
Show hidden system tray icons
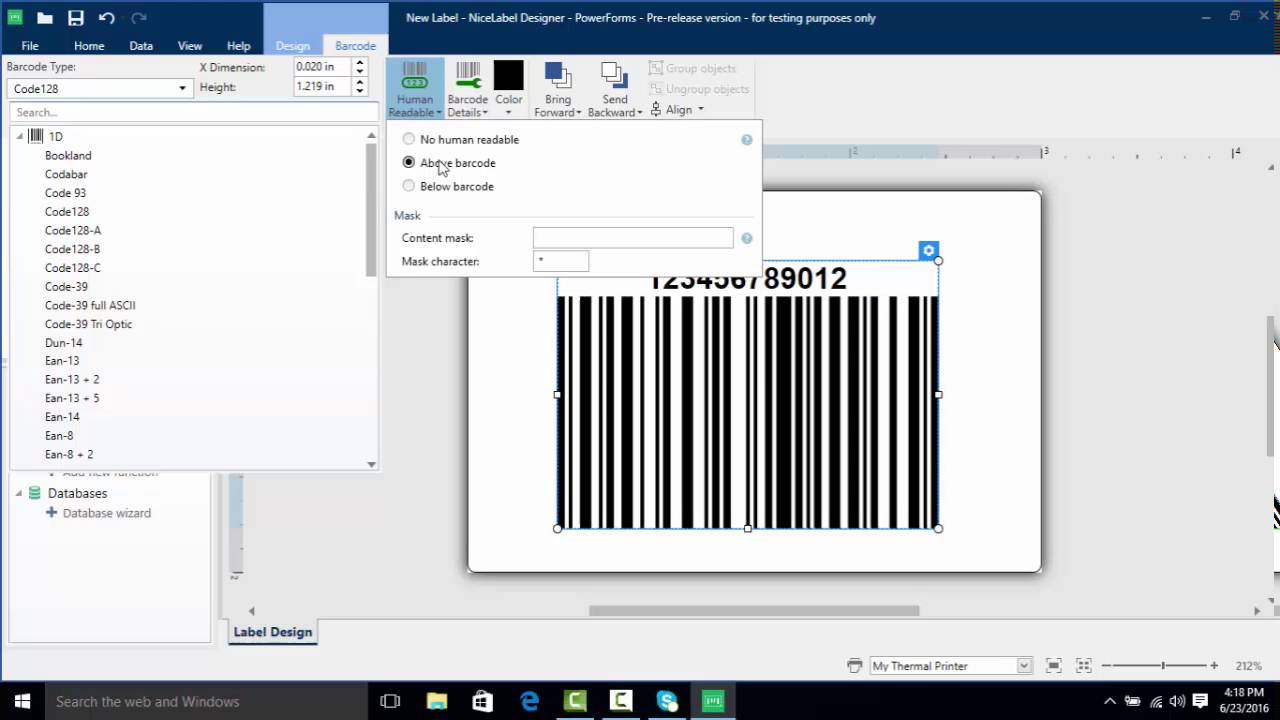point(1110,701)
